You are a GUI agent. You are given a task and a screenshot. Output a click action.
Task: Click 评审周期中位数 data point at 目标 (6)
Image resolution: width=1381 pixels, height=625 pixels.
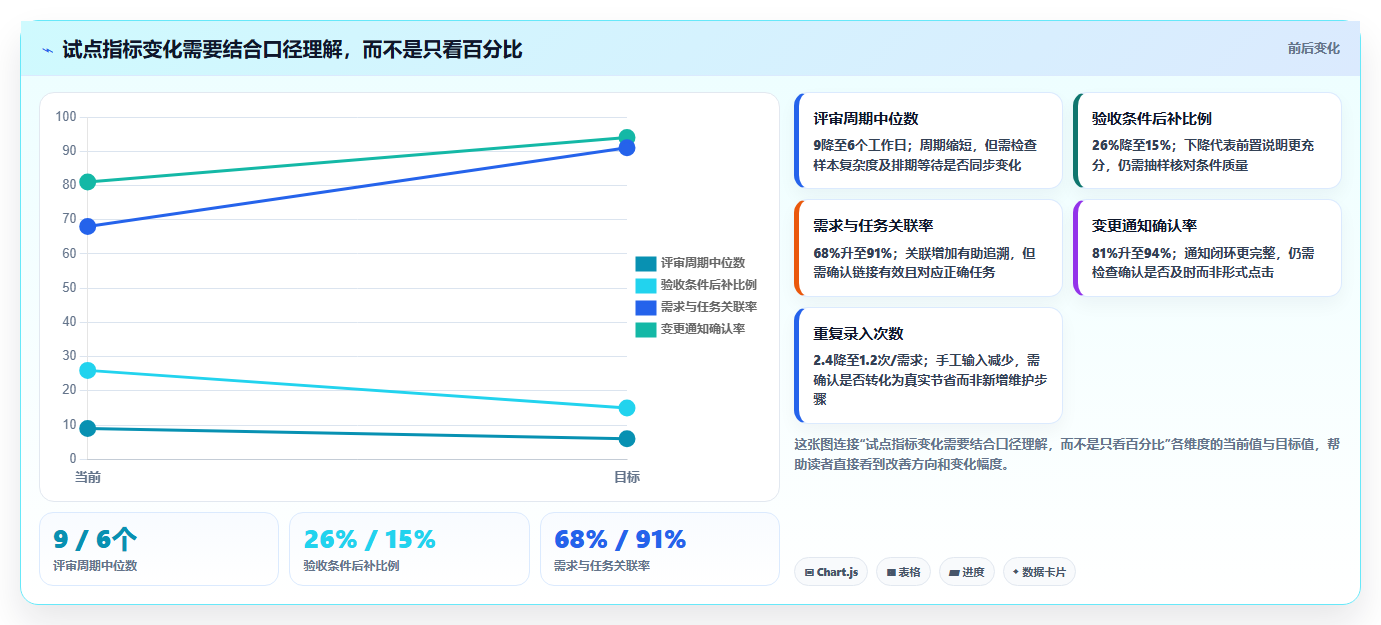627,438
